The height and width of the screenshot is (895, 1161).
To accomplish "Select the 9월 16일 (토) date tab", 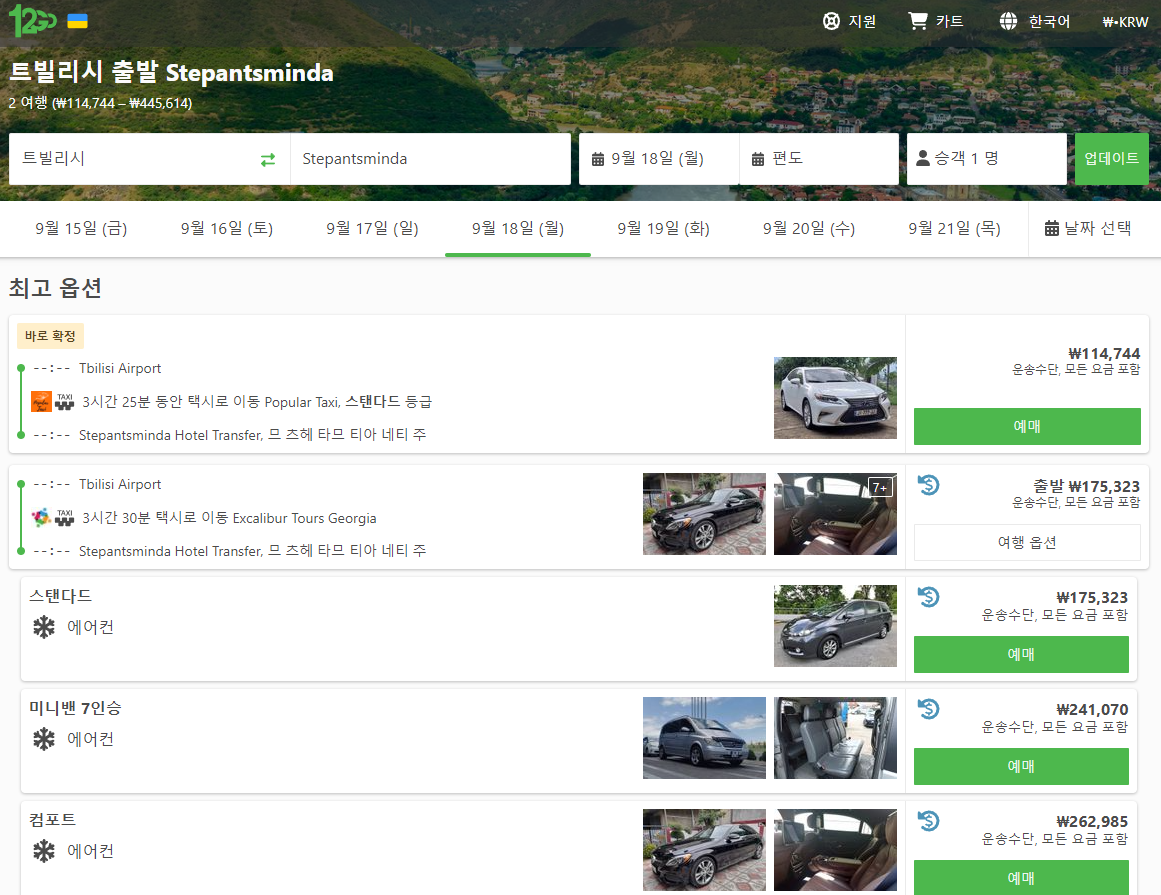I will [227, 229].
